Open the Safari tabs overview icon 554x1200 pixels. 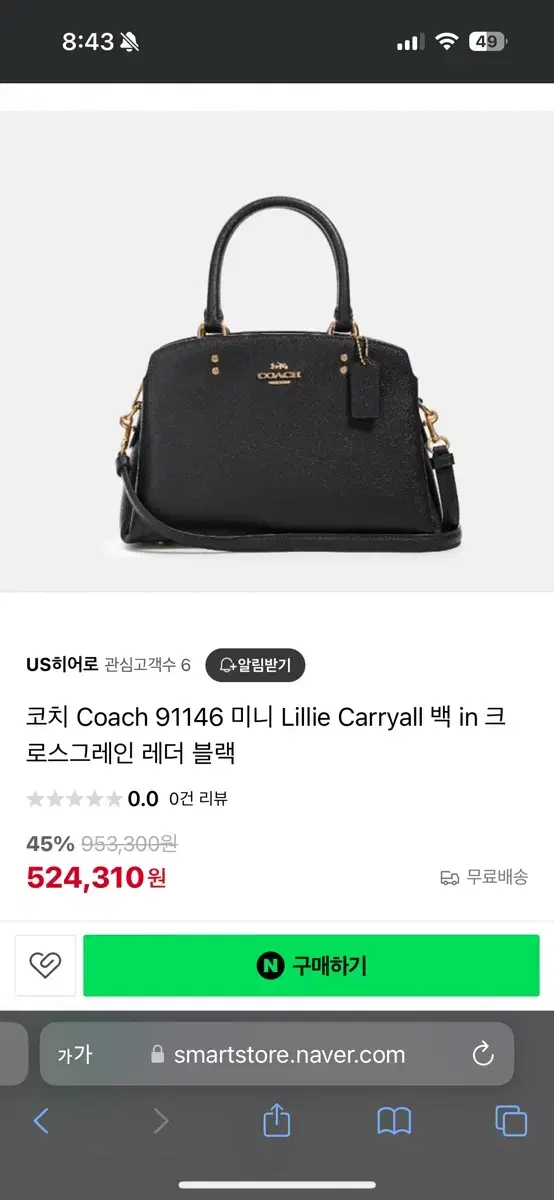[511, 1121]
